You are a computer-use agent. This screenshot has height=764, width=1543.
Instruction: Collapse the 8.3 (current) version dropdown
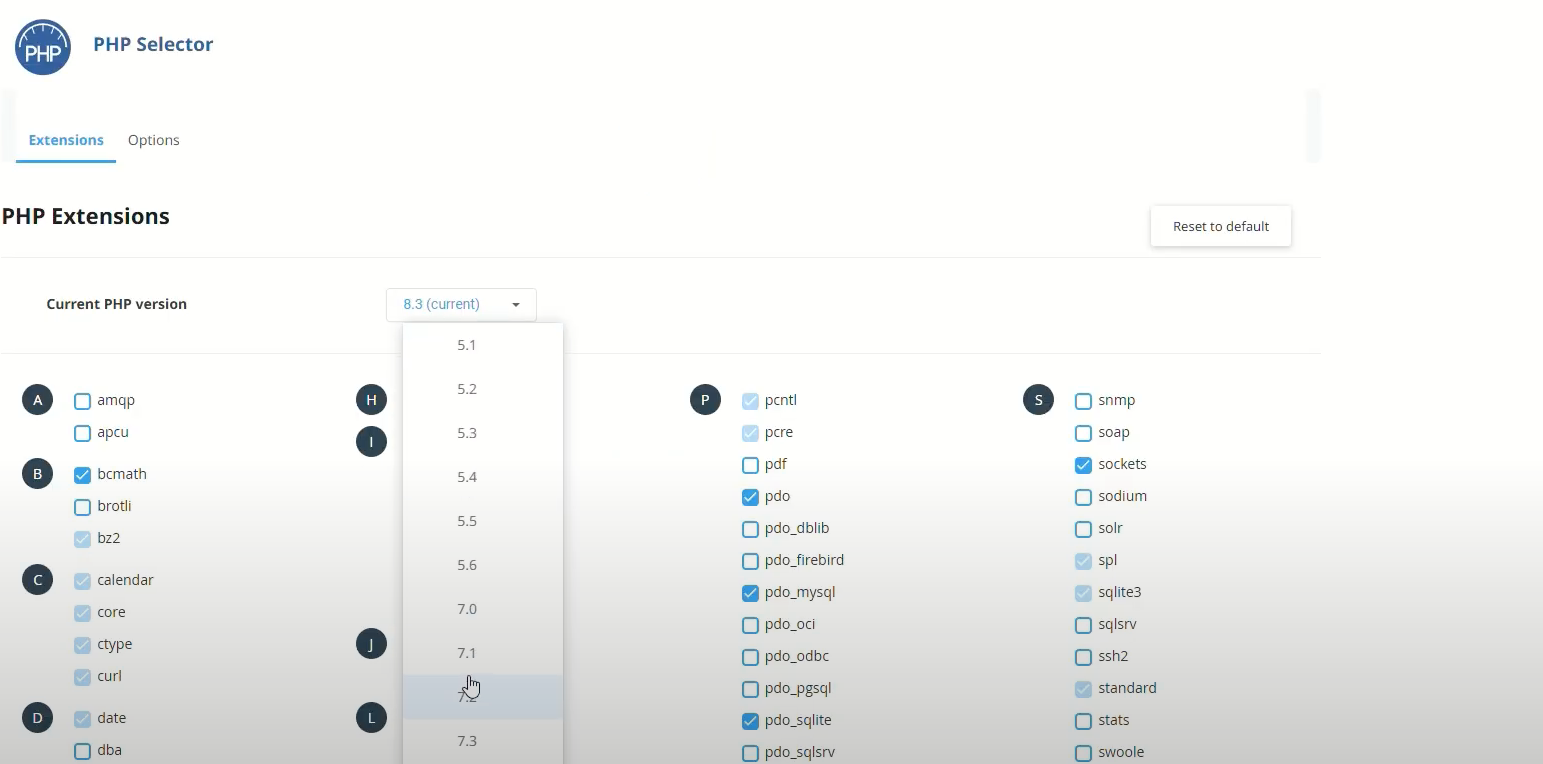click(x=461, y=305)
